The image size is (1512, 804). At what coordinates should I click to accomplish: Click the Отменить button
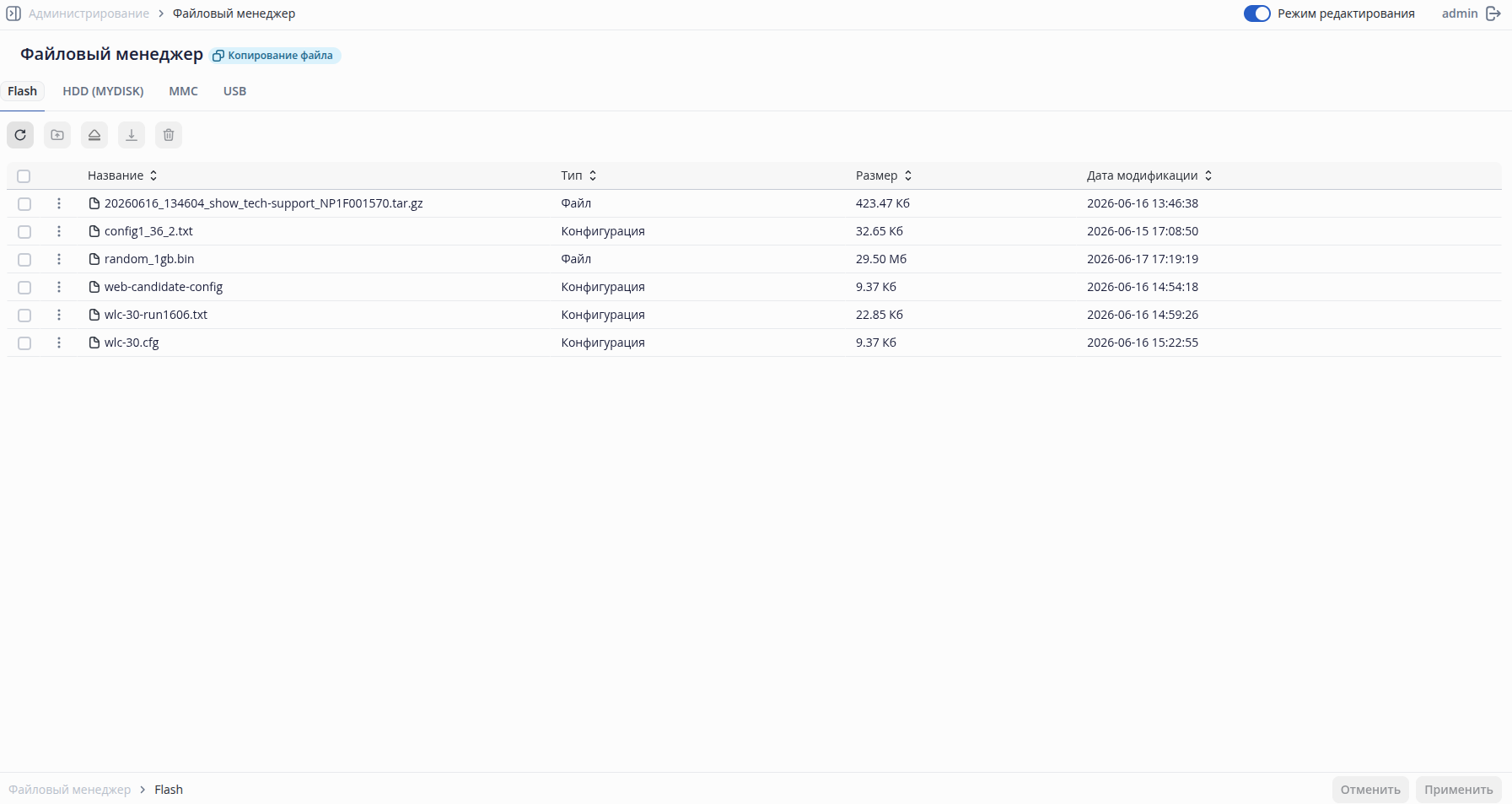[x=1370, y=790]
